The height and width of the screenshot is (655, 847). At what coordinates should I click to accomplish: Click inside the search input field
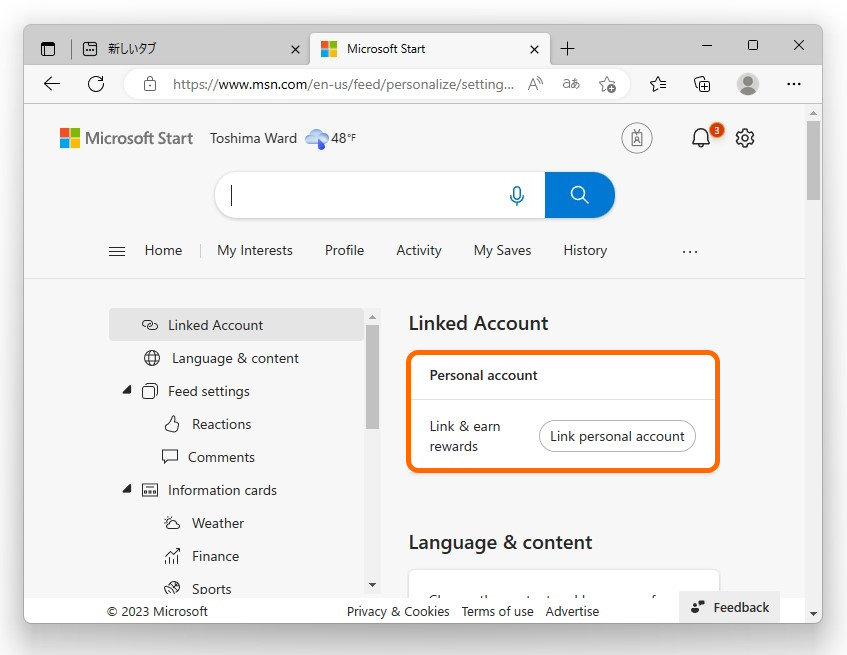pyautogui.click(x=370, y=195)
